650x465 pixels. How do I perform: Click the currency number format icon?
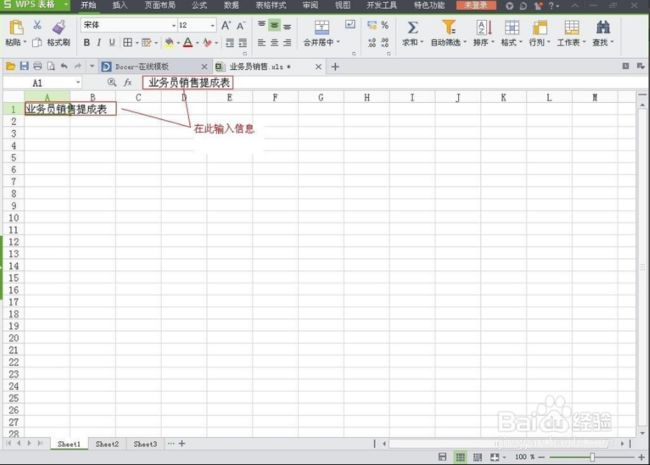click(x=372, y=25)
